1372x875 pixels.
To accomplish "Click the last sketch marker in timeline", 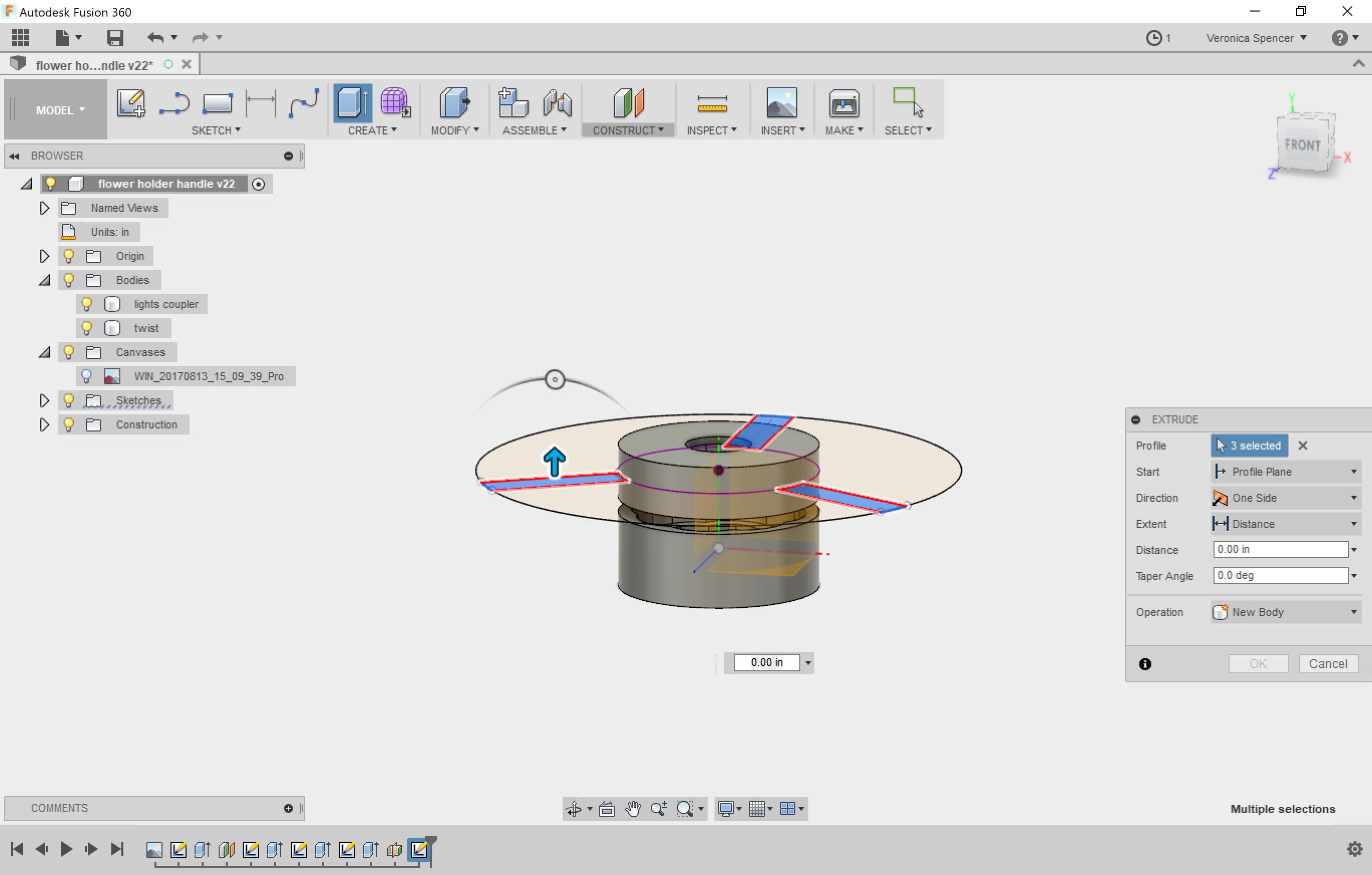I will (419, 849).
